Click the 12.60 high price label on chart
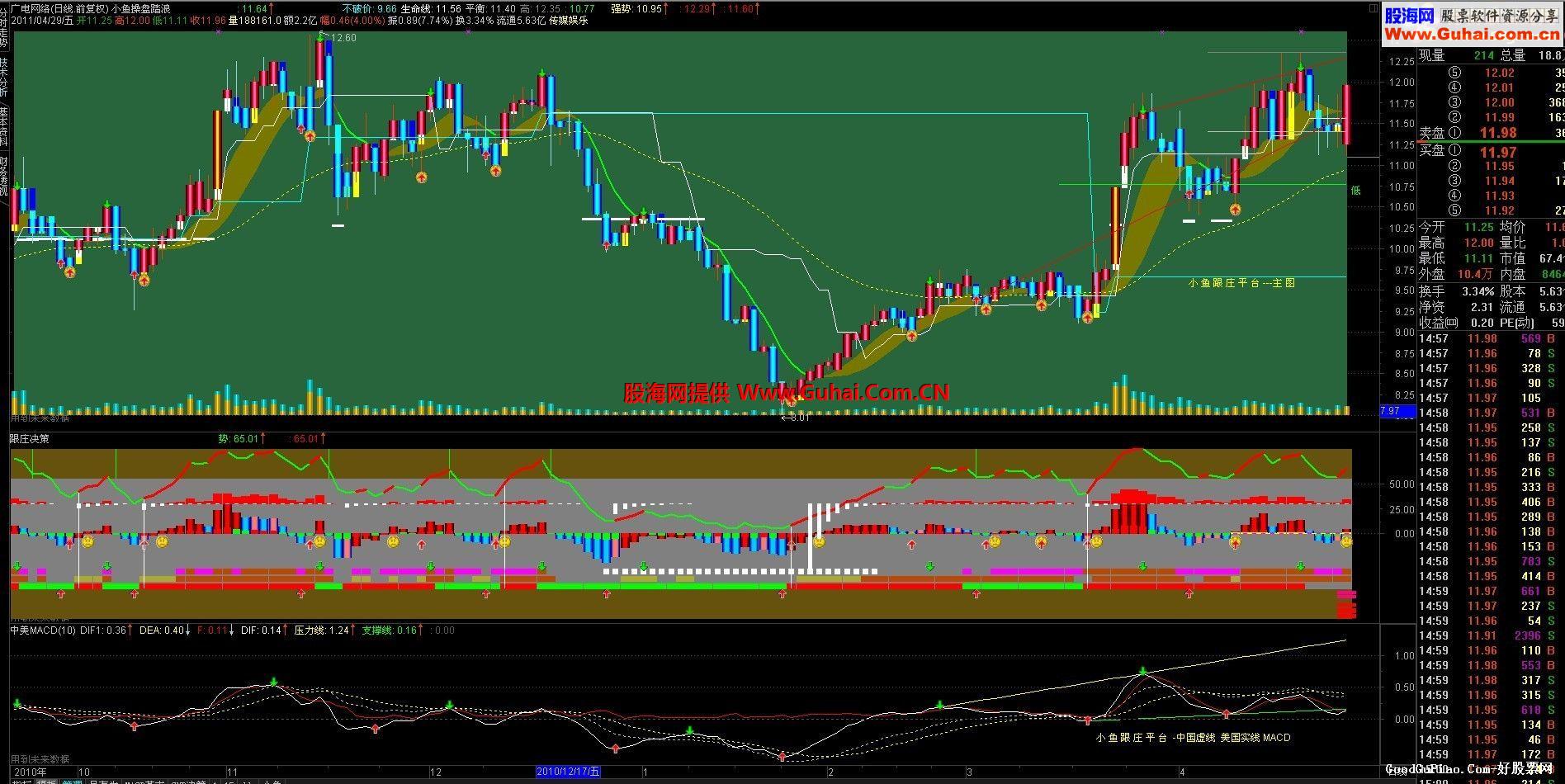The height and width of the screenshot is (784, 1565). pyautogui.click(x=343, y=37)
